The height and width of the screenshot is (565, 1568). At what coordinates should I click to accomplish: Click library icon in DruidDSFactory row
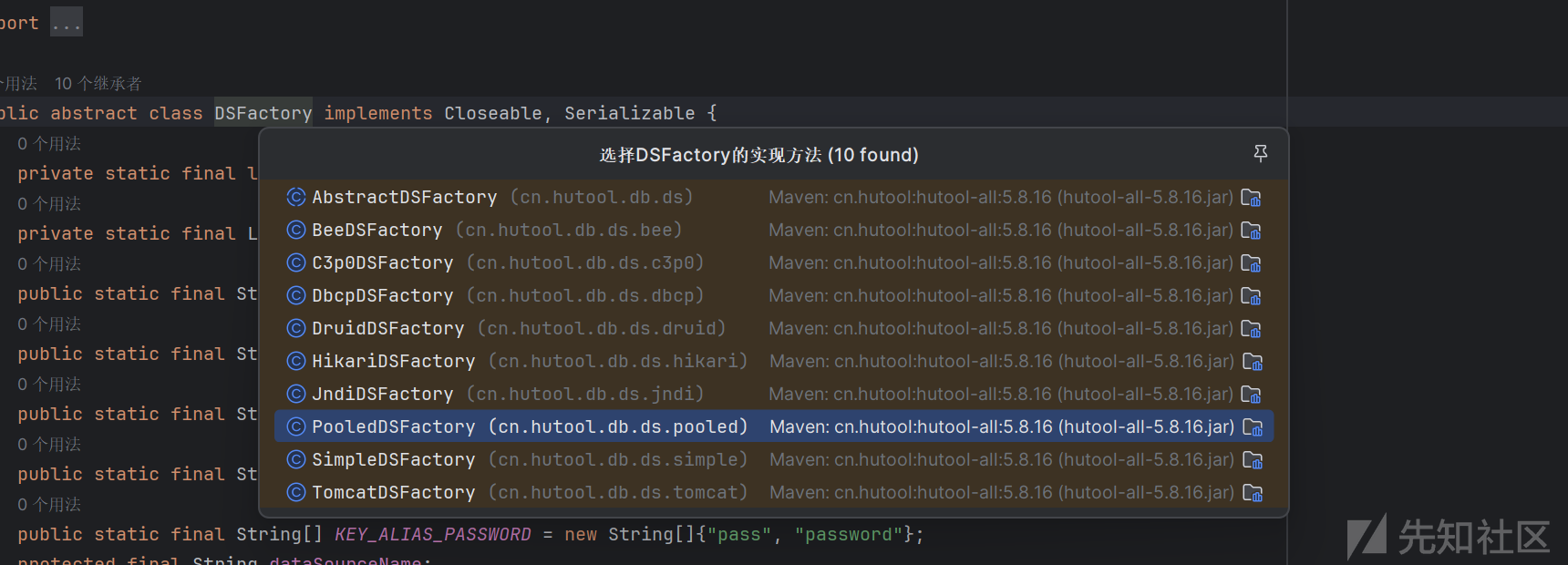point(1252,329)
